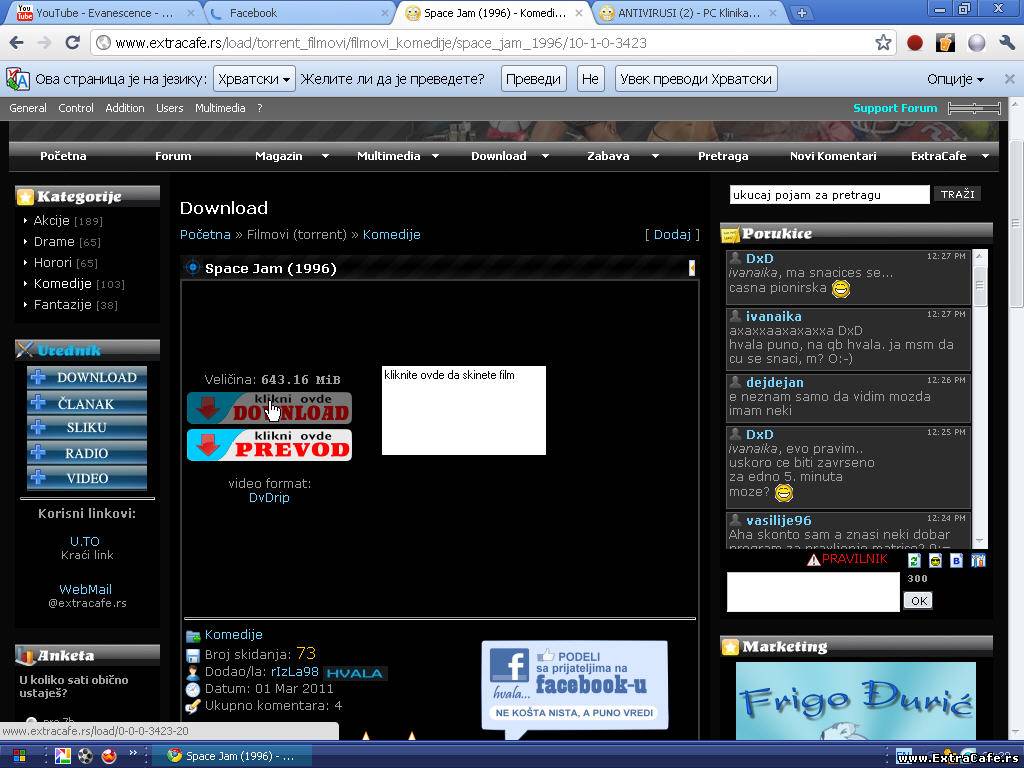Open a new browser tab
This screenshot has width=1024, height=768.
801,12
